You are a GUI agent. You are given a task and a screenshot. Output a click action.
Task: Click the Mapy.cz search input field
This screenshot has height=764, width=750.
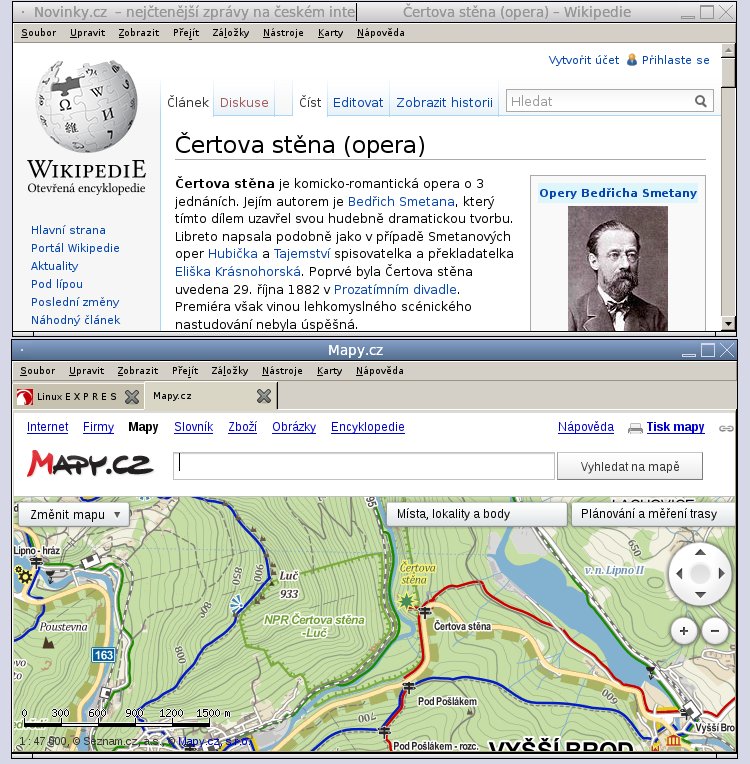click(x=364, y=466)
